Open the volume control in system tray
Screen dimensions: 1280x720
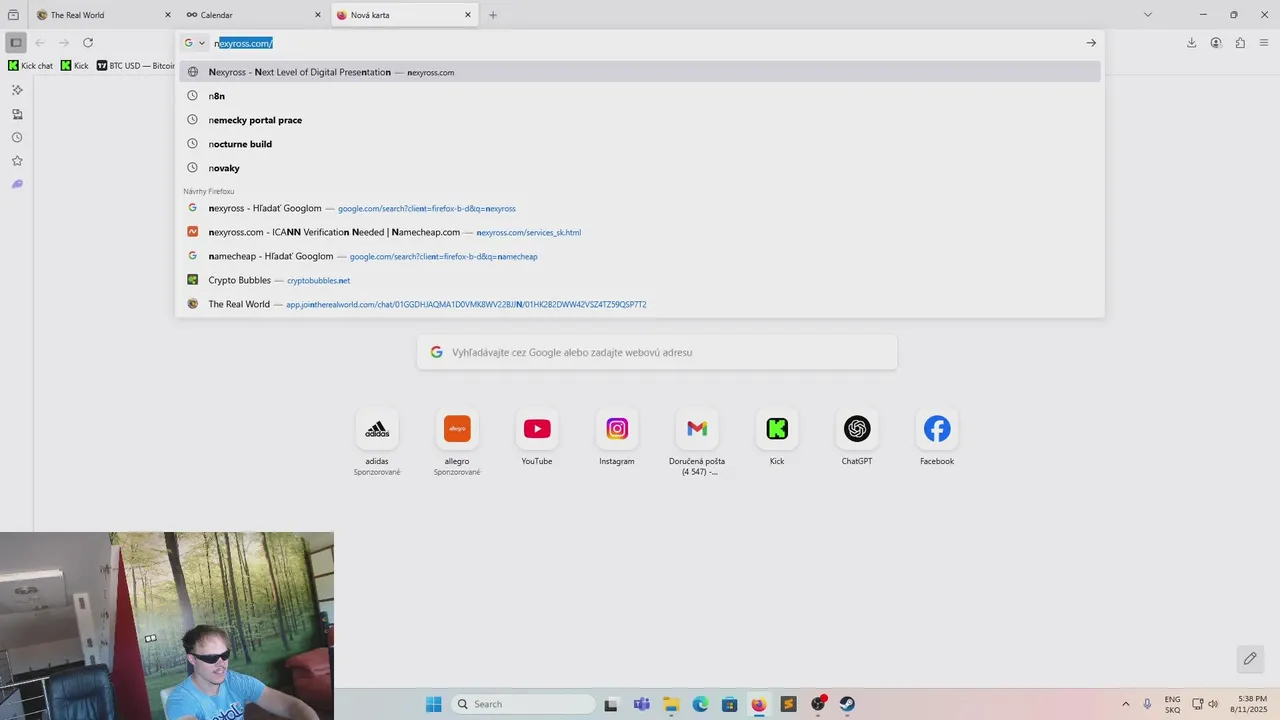1213,704
